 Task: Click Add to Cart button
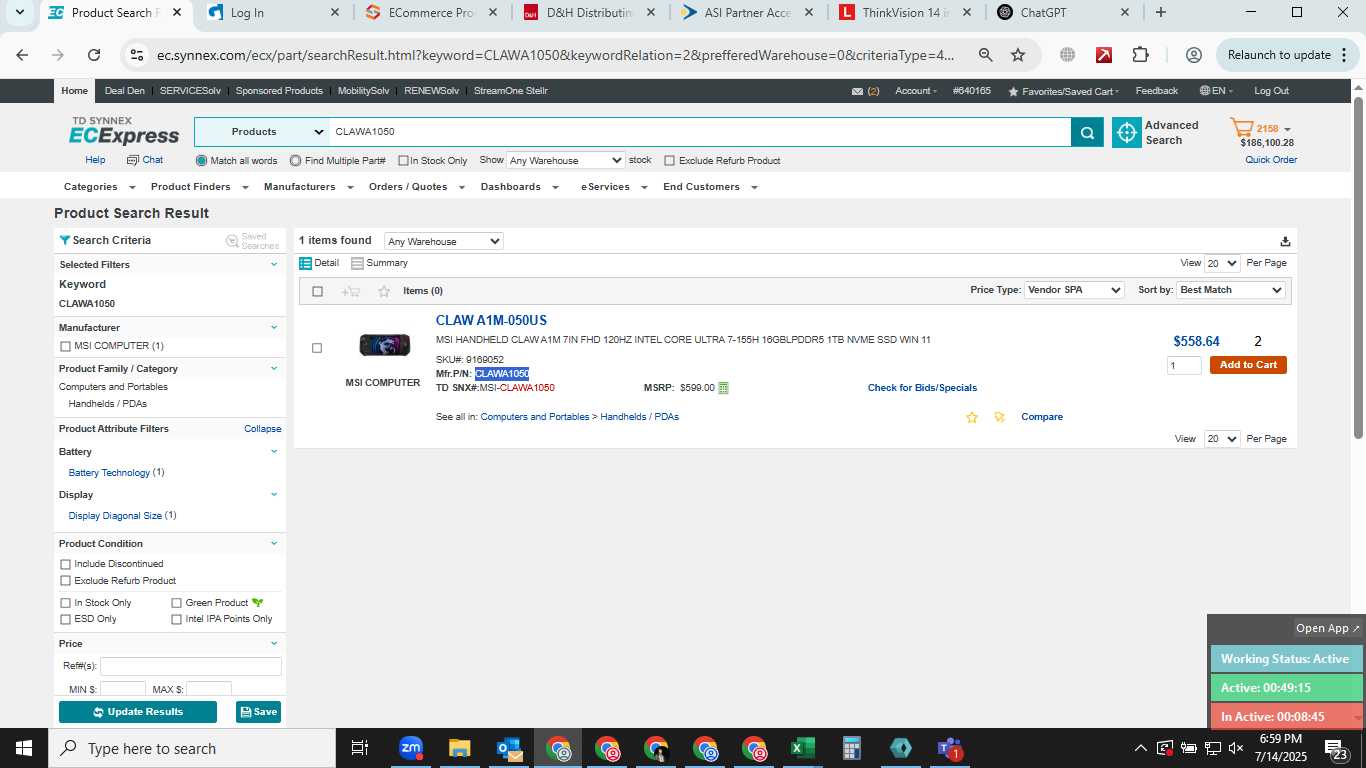(1248, 365)
